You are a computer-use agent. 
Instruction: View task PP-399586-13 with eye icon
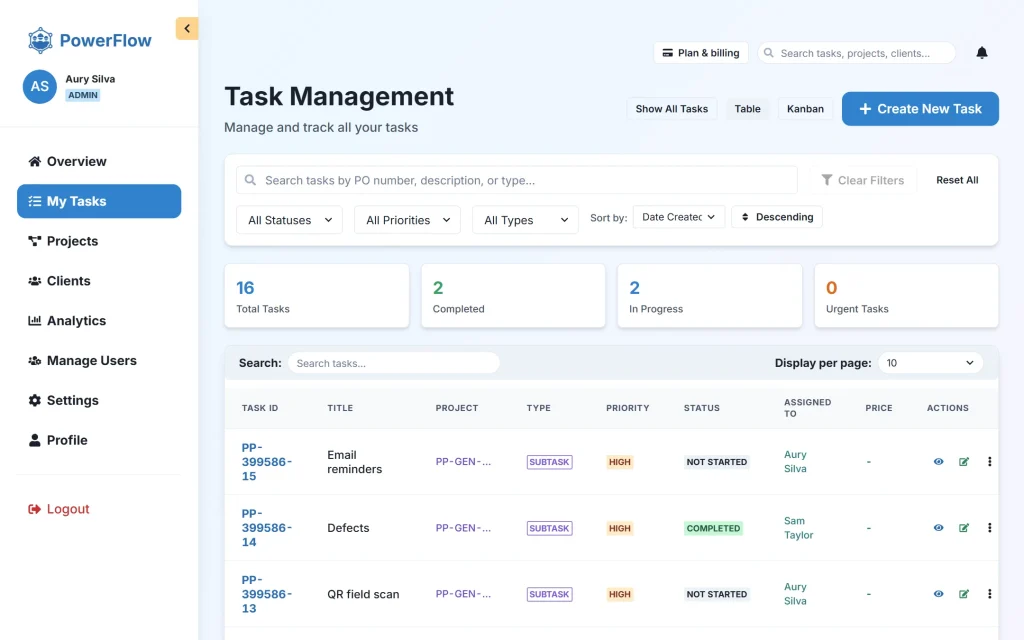tap(938, 594)
